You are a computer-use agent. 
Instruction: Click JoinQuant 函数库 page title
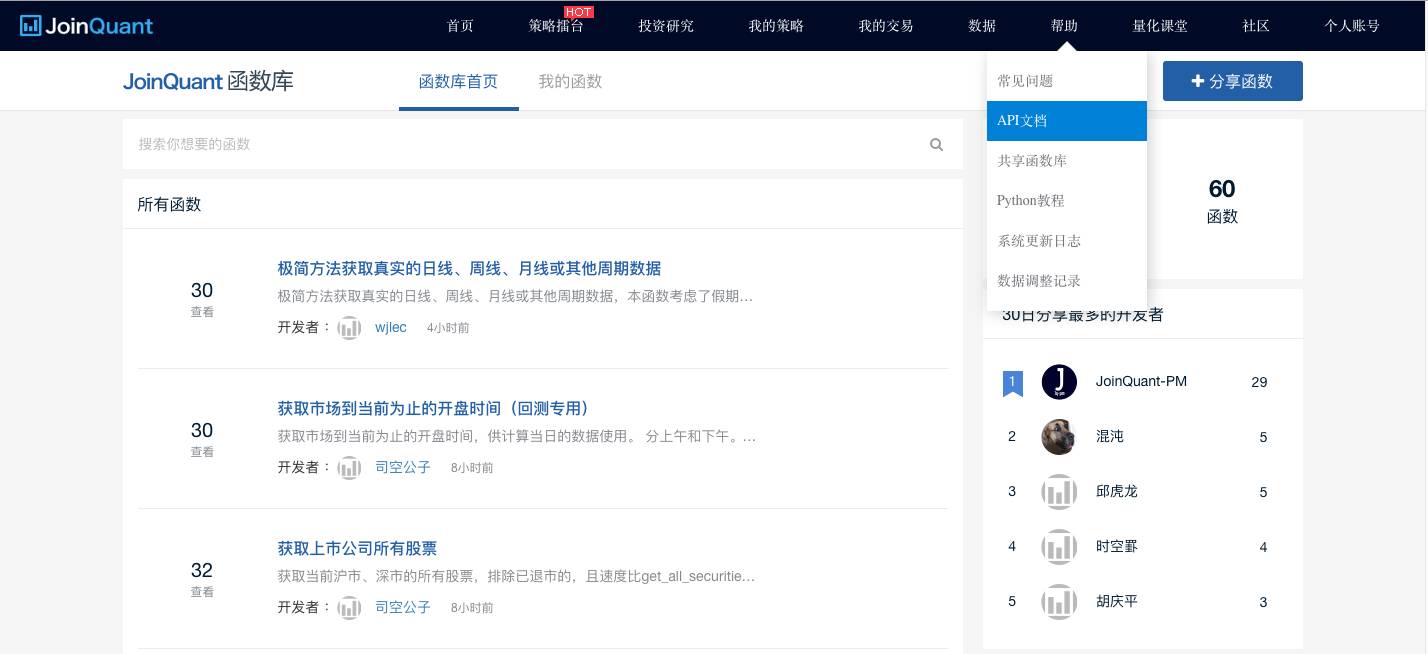(x=208, y=82)
